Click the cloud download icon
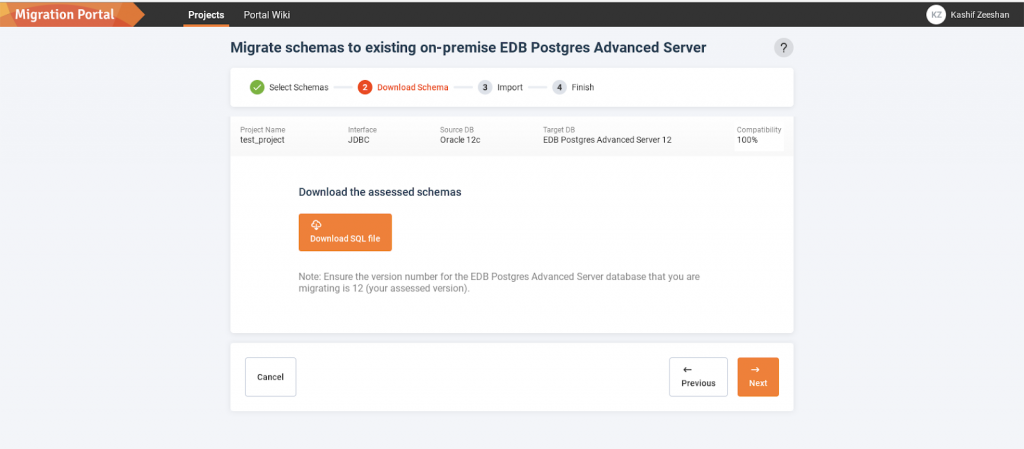1024x449 pixels. [316, 225]
